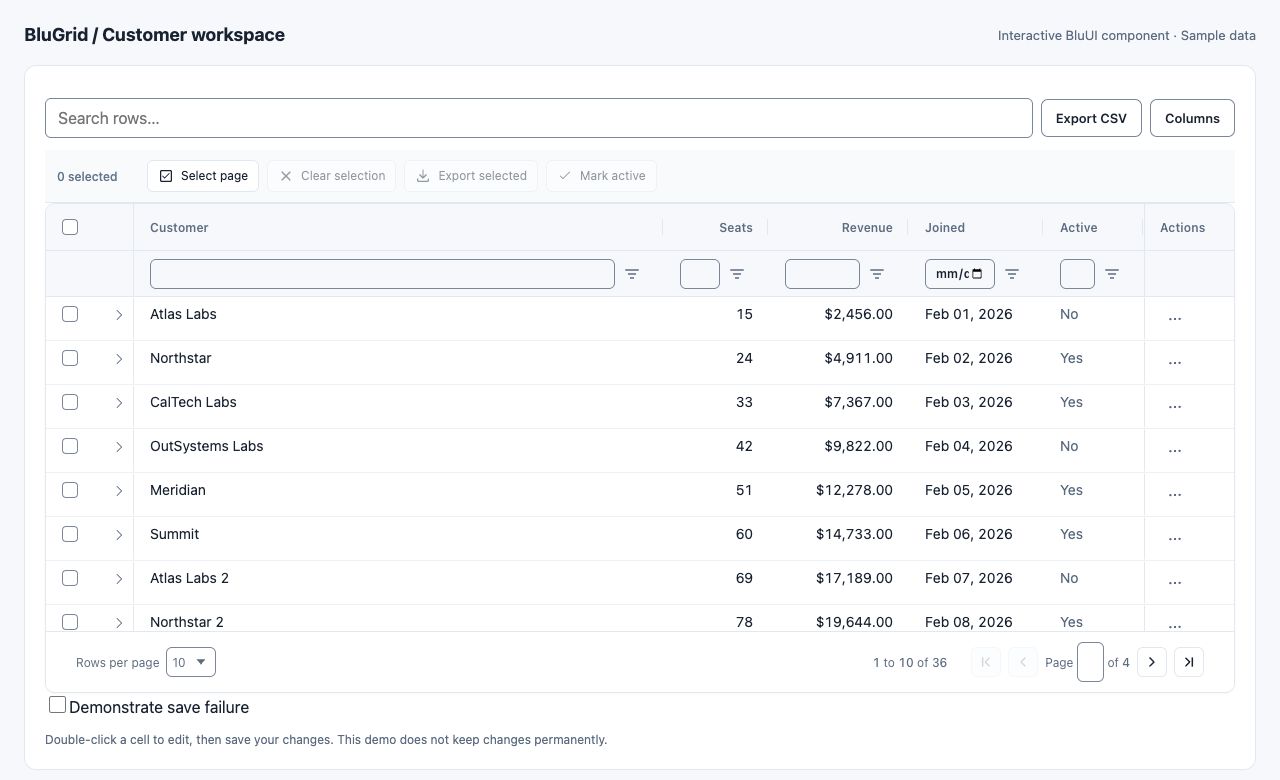The image size is (1280, 780).
Task: Click the $12,278.00 revenue cell
Action: [854, 490]
